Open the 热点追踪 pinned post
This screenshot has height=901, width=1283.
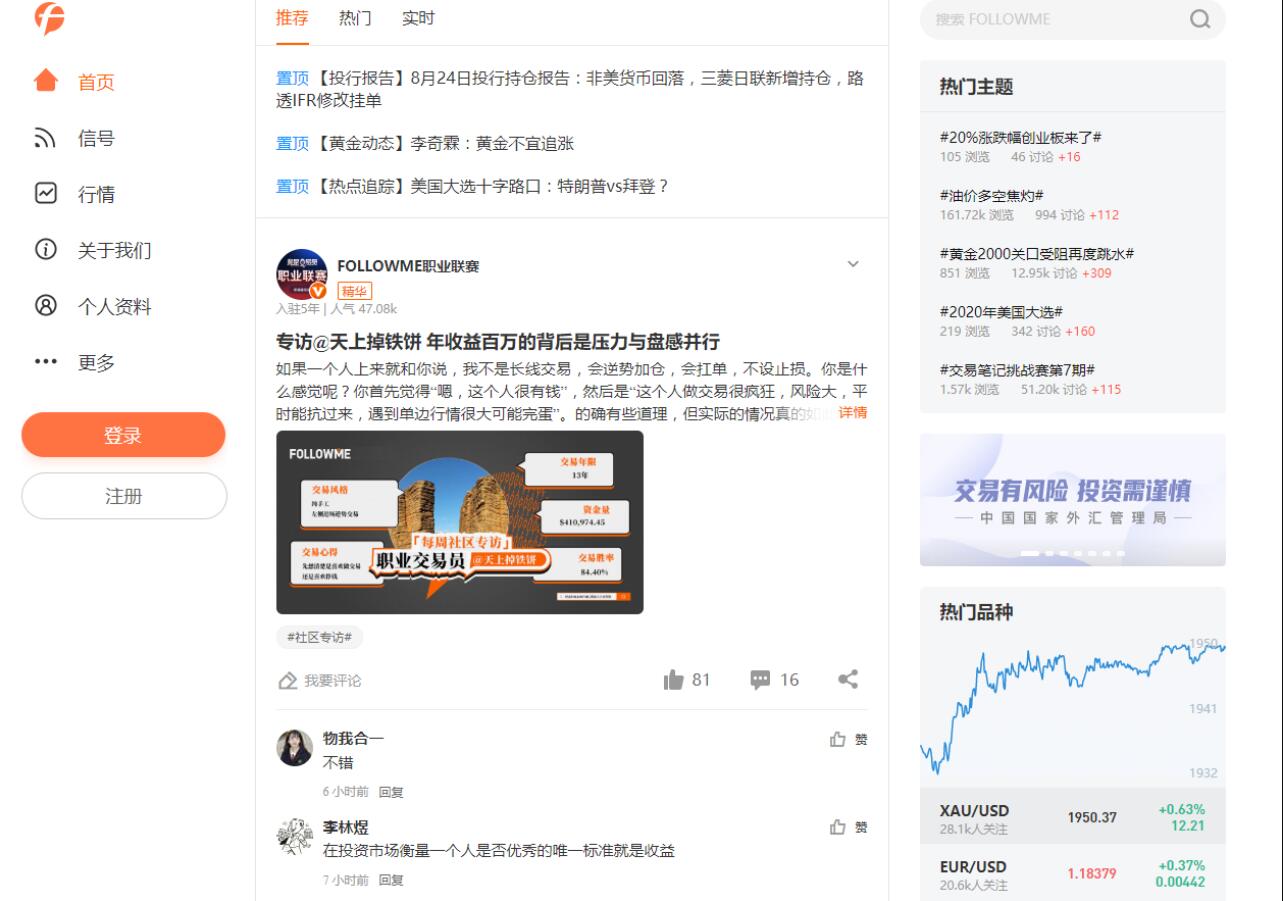(472, 186)
